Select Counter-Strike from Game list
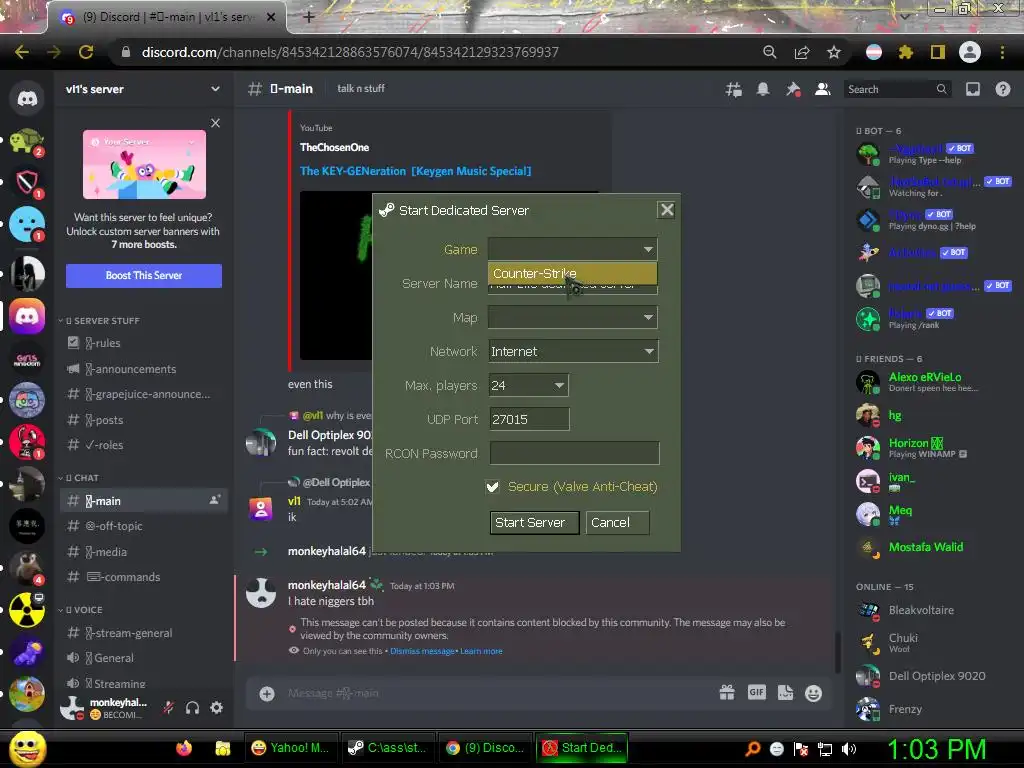 [x=572, y=274]
